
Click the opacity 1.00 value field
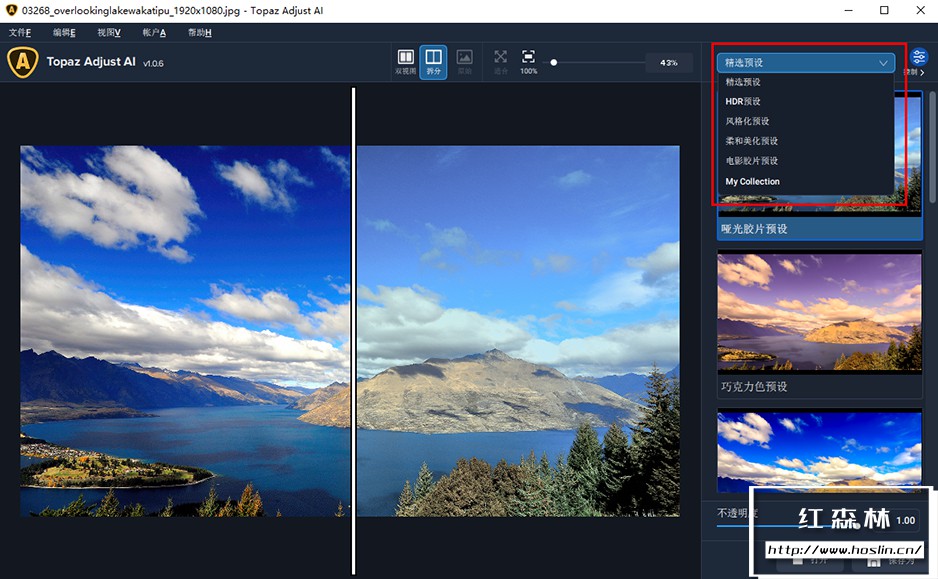(x=906, y=520)
